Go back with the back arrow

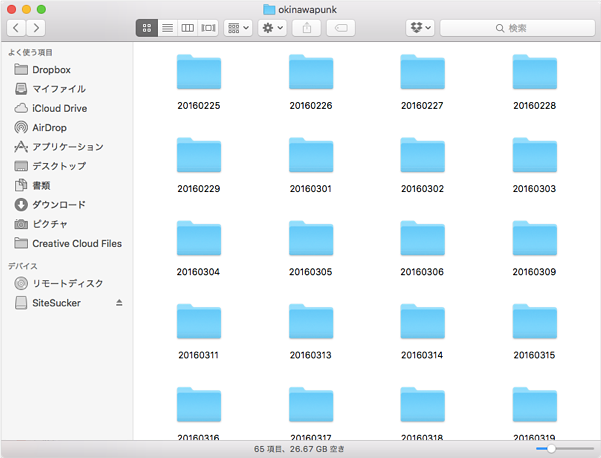click(x=16, y=28)
